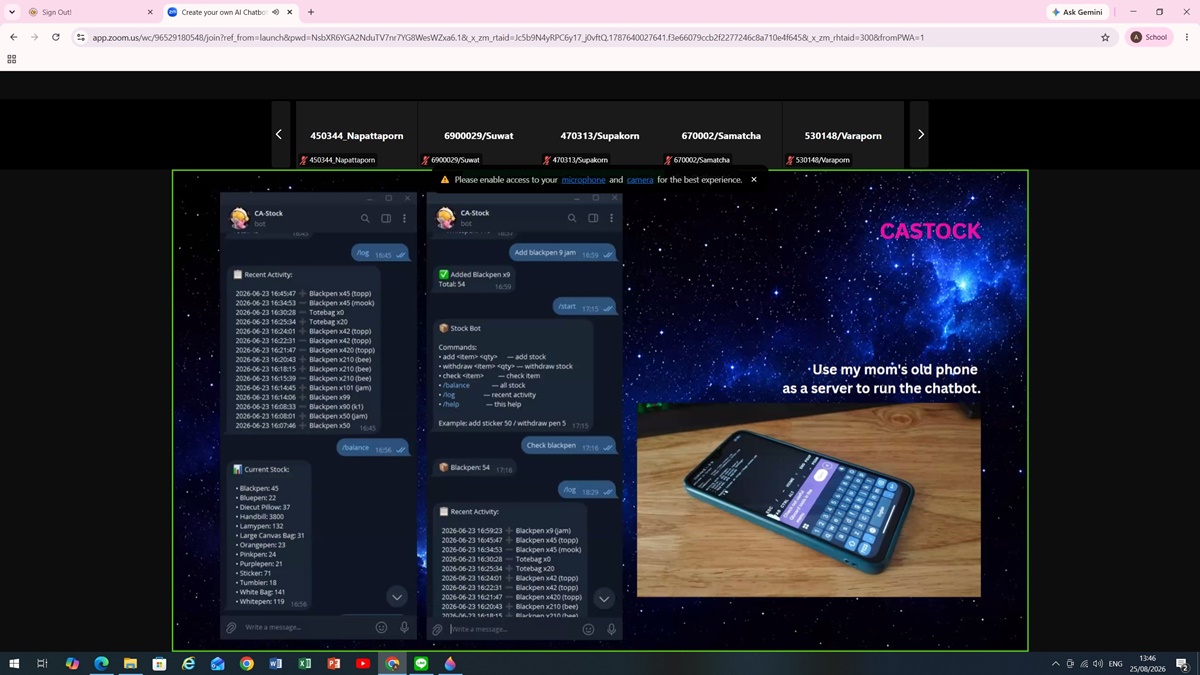The image size is (1200, 675).
Task: Toggle side panel in right CA-Stock window
Action: coord(593,218)
